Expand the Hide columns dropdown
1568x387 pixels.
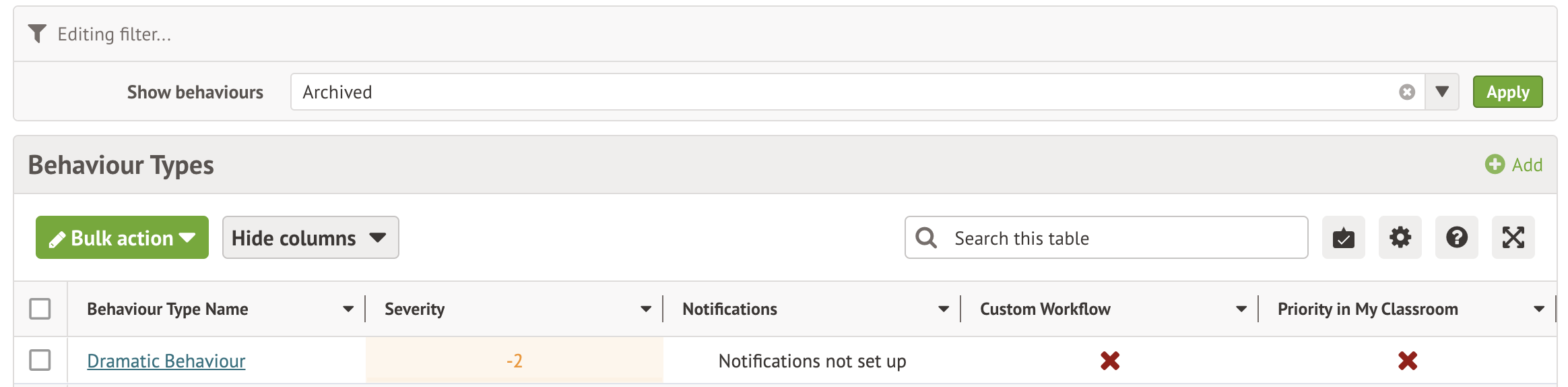(310, 237)
